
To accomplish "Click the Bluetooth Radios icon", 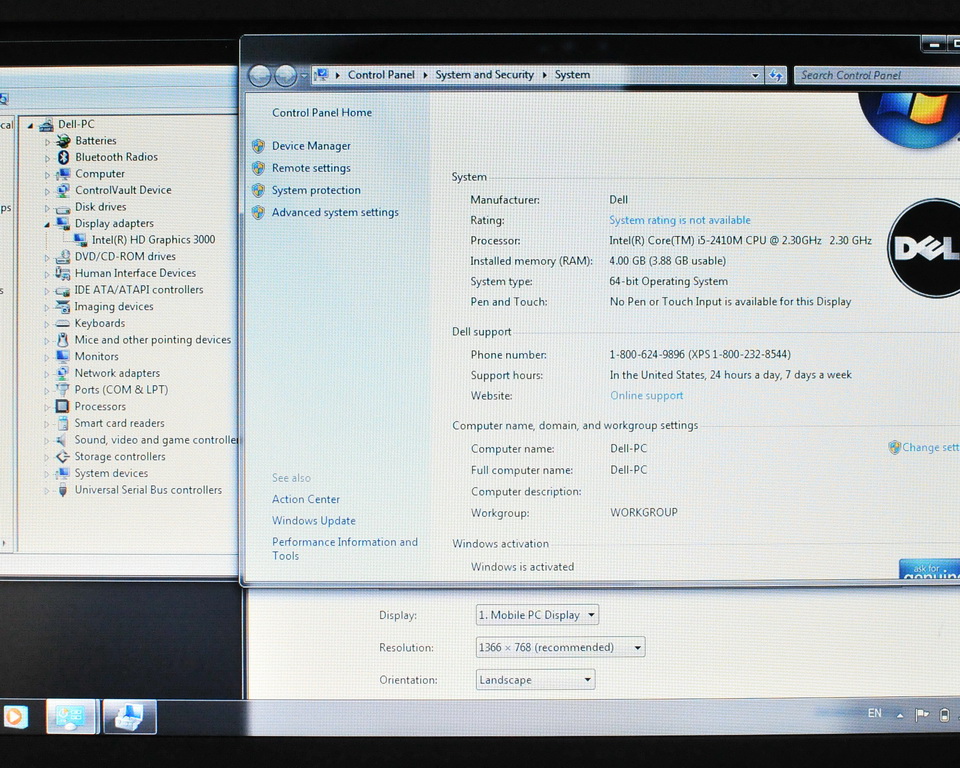I will click(x=63, y=157).
